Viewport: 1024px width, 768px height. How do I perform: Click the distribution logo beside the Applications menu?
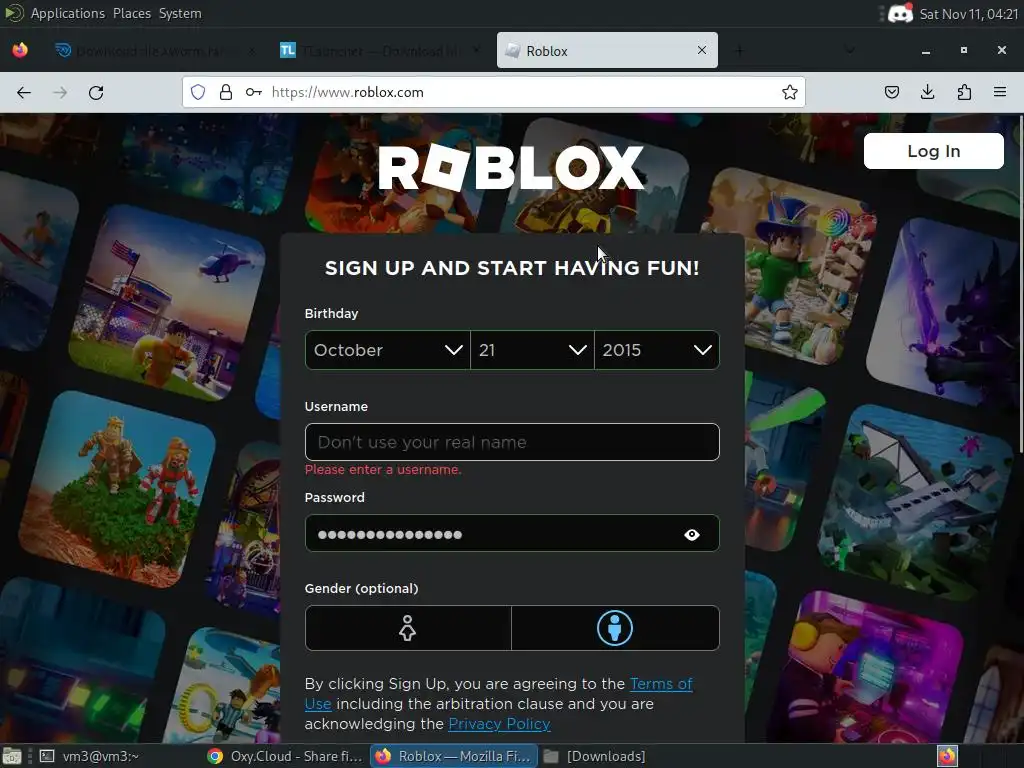coord(13,13)
